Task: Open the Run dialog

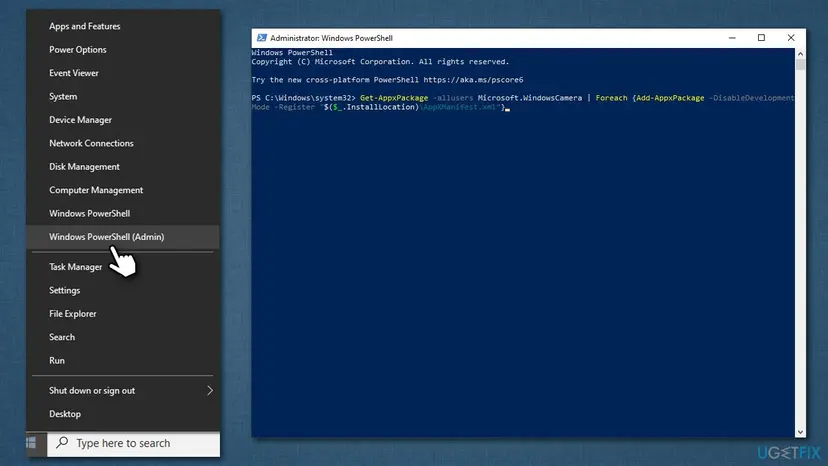Action: pyautogui.click(x=57, y=360)
